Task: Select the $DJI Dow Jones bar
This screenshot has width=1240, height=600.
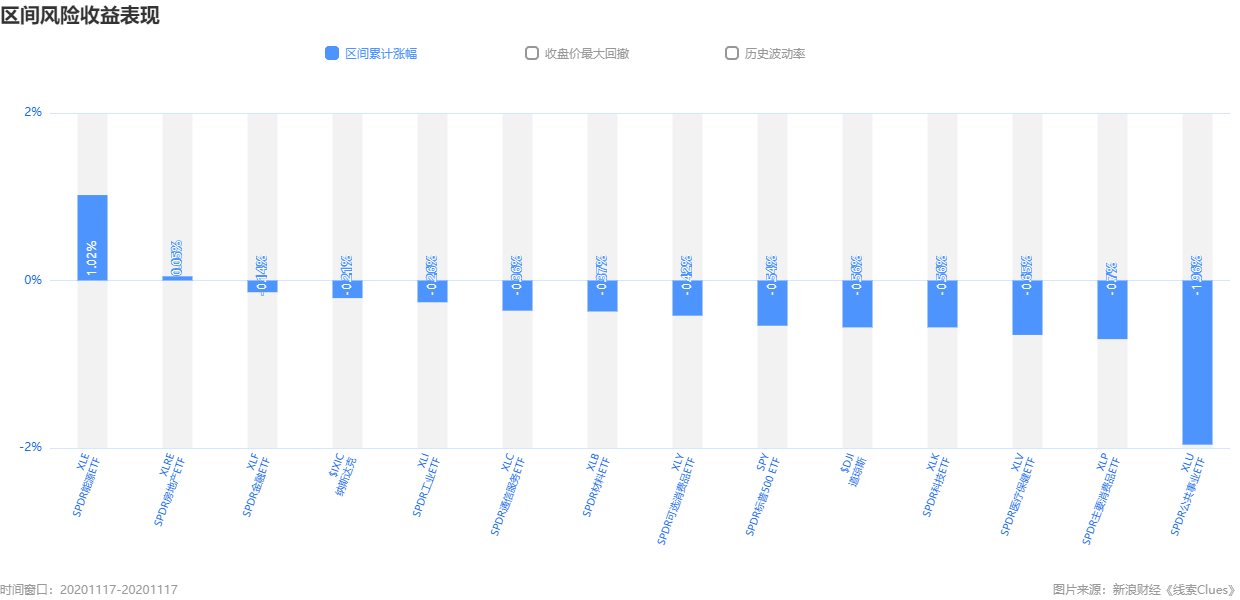Action: (x=857, y=304)
